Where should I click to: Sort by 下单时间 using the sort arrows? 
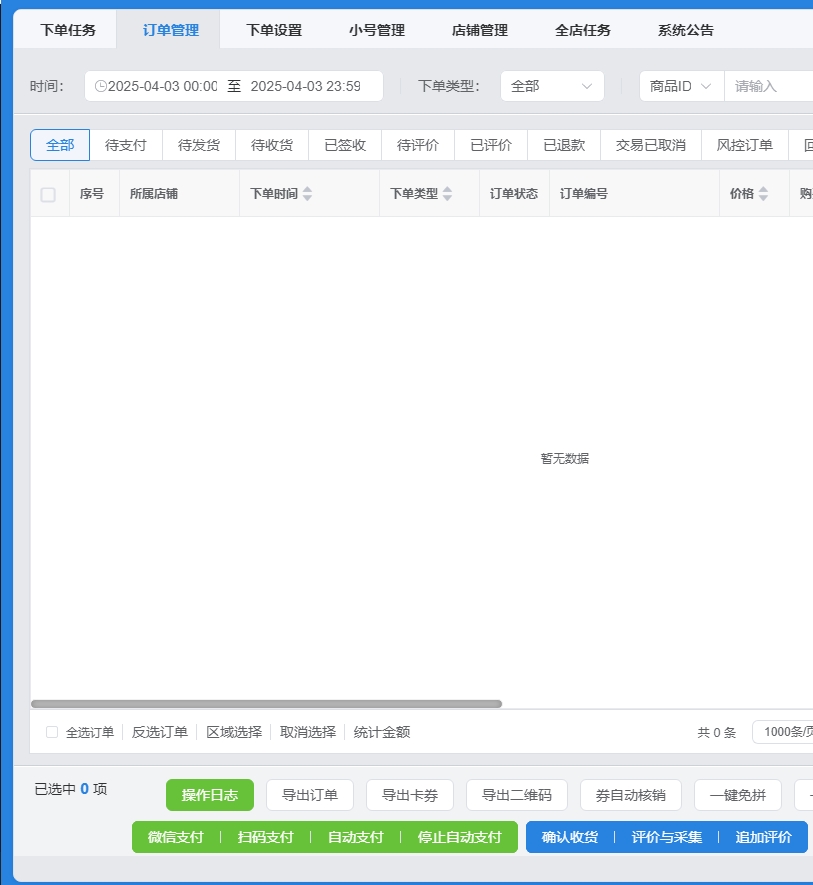click(307, 194)
